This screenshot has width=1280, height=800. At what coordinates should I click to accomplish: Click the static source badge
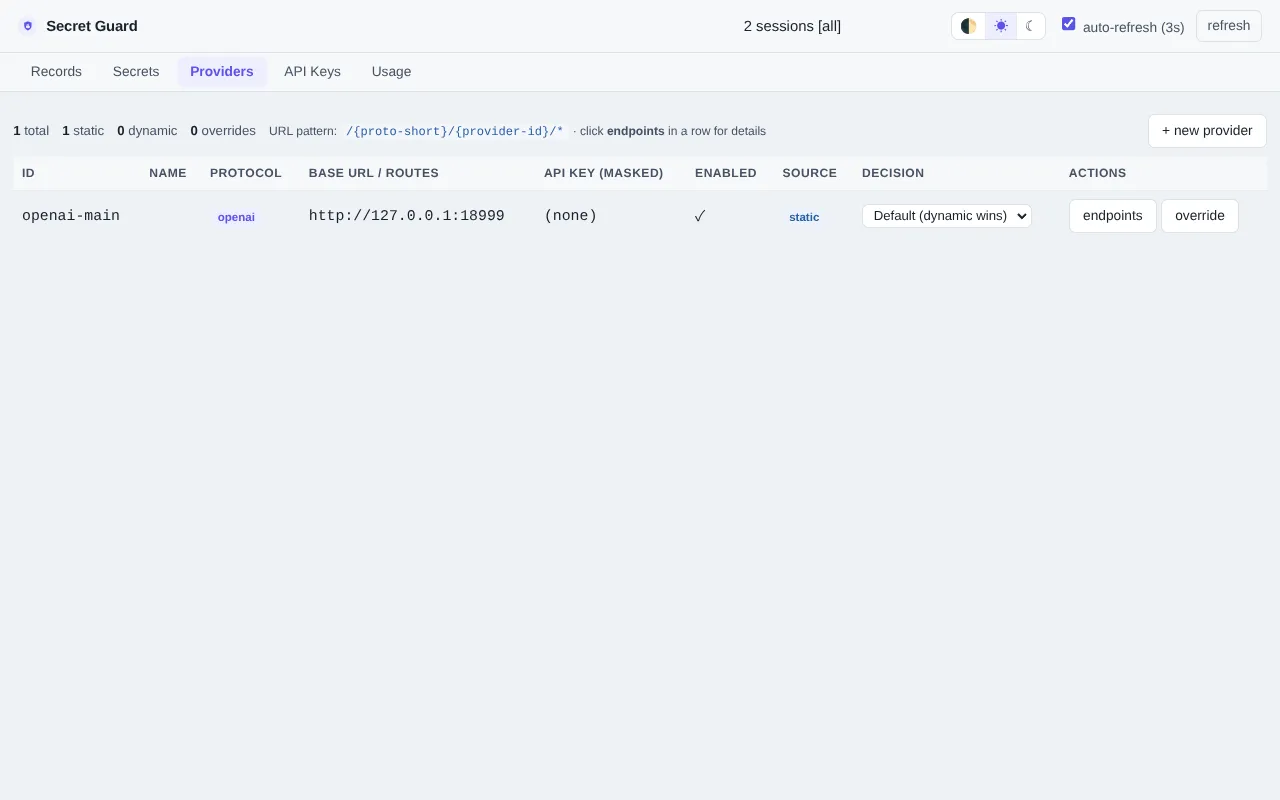point(804,217)
